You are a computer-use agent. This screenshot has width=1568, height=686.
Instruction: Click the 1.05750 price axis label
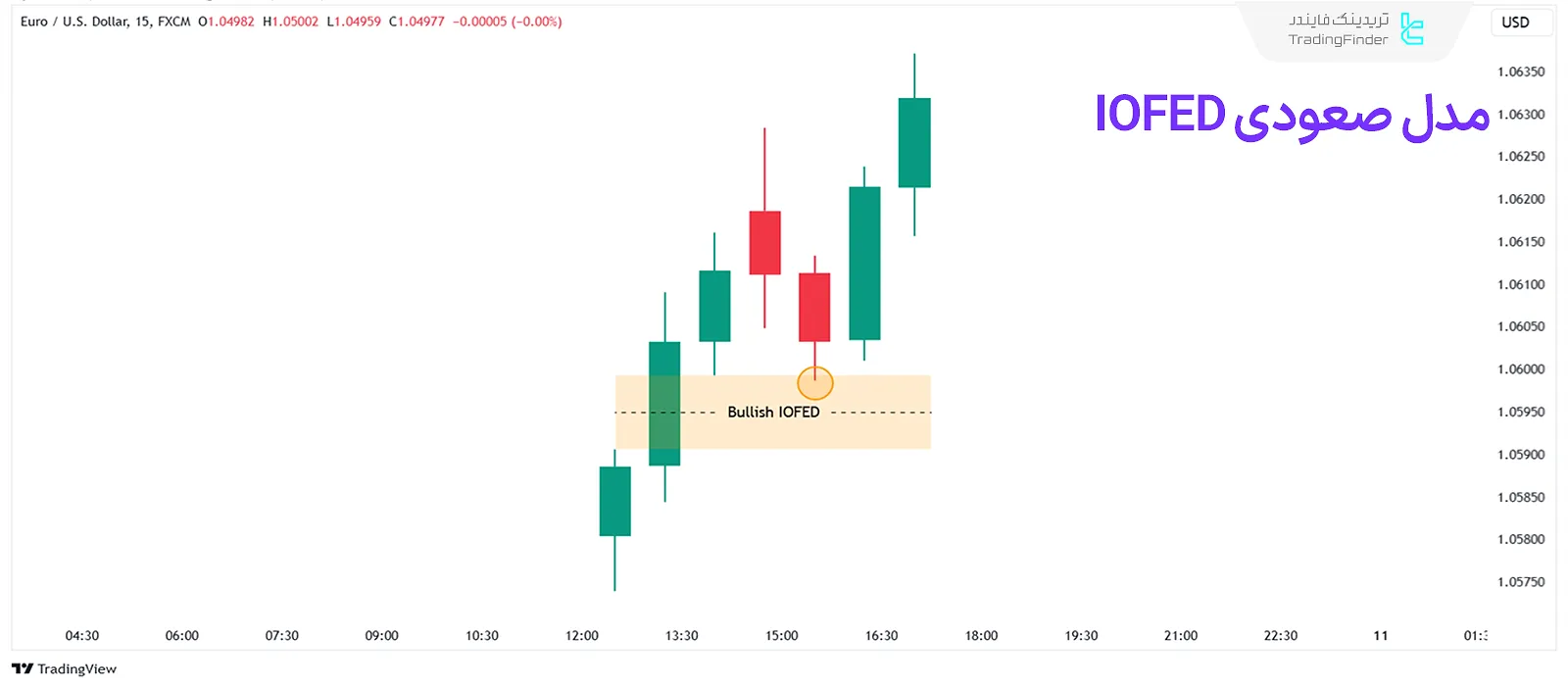[1521, 582]
